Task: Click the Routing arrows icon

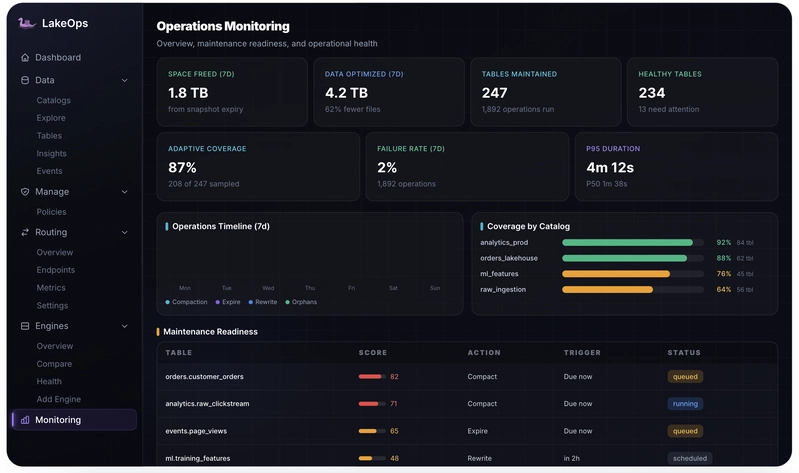Action: coord(25,232)
